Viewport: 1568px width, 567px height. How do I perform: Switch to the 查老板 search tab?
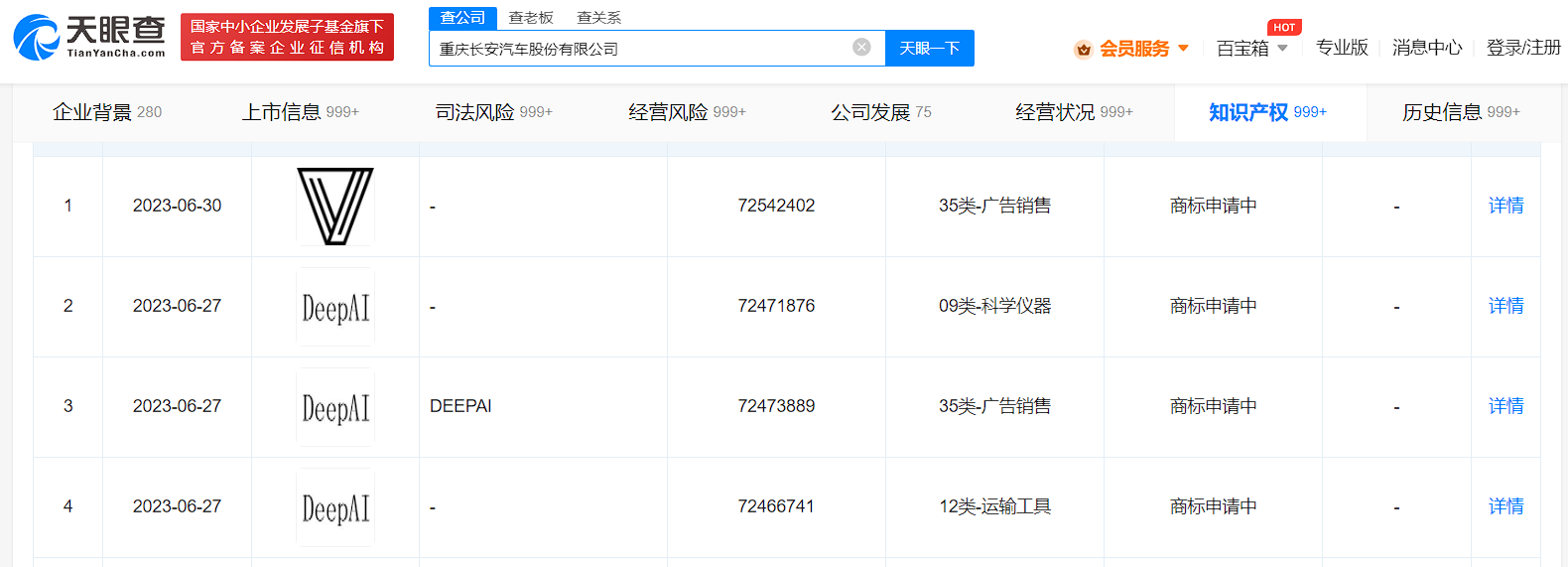coord(531,18)
